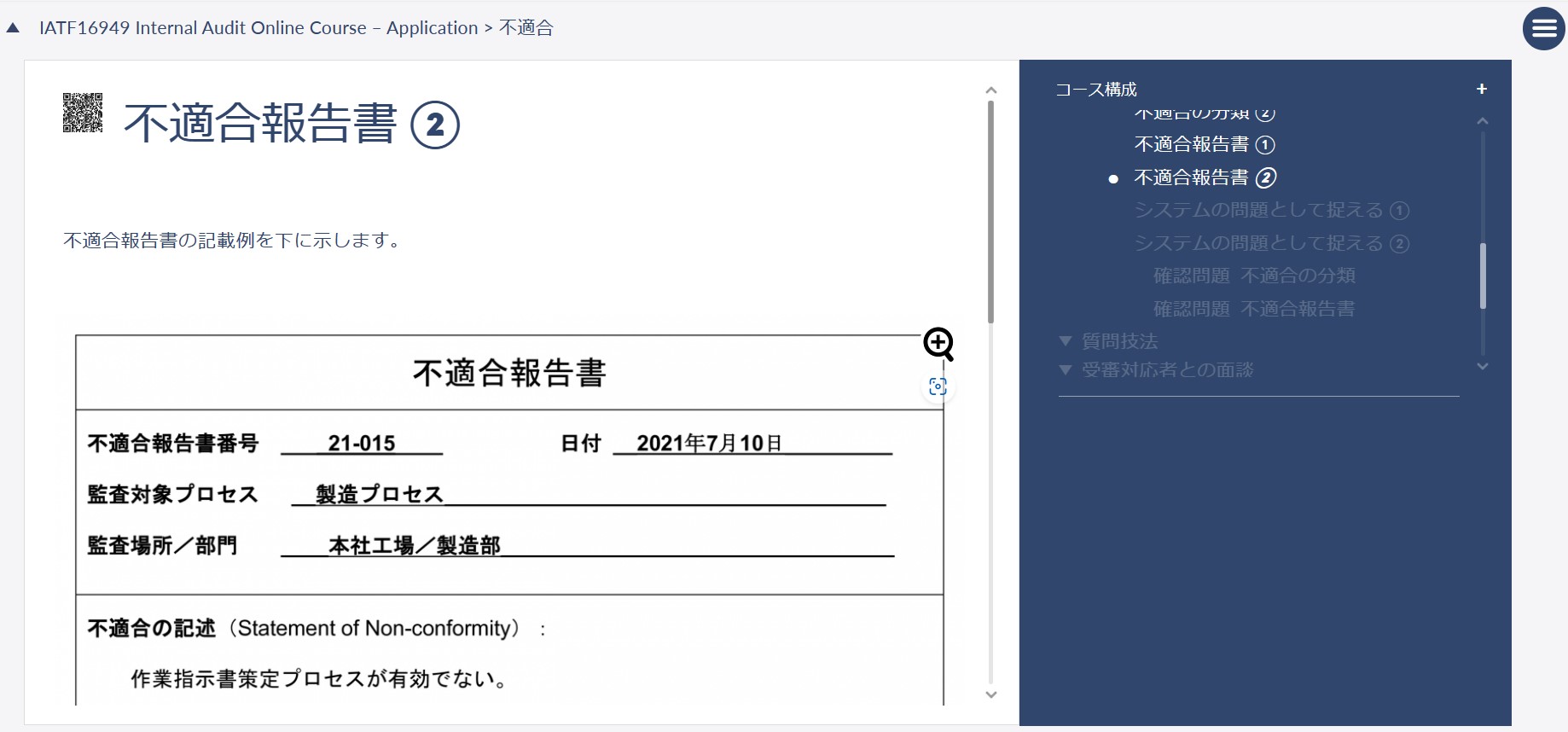This screenshot has width=1568, height=732.
Task: Click the QR code icon beside the title
Action: pyautogui.click(x=83, y=113)
